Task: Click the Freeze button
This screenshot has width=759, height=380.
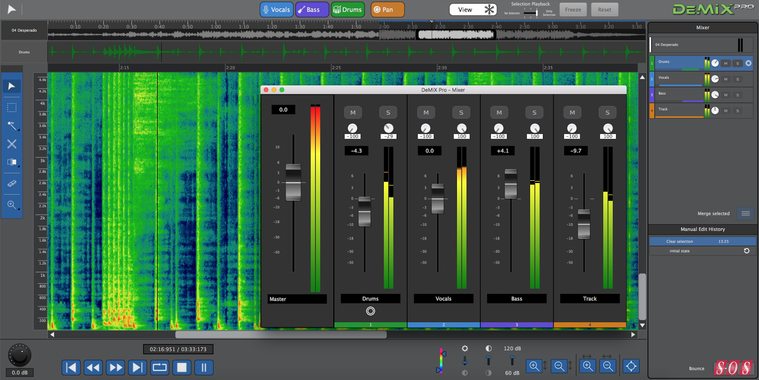Action: [573, 10]
